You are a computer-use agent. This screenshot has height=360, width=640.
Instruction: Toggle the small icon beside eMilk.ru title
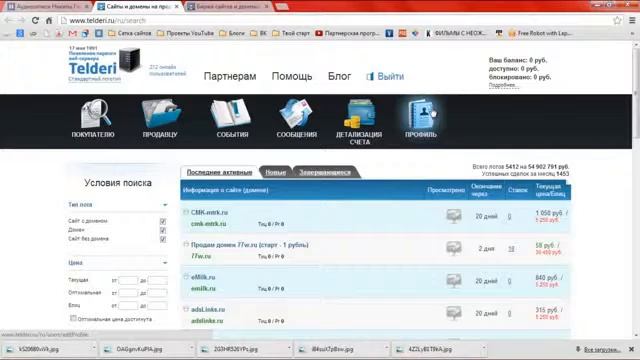coord(186,276)
